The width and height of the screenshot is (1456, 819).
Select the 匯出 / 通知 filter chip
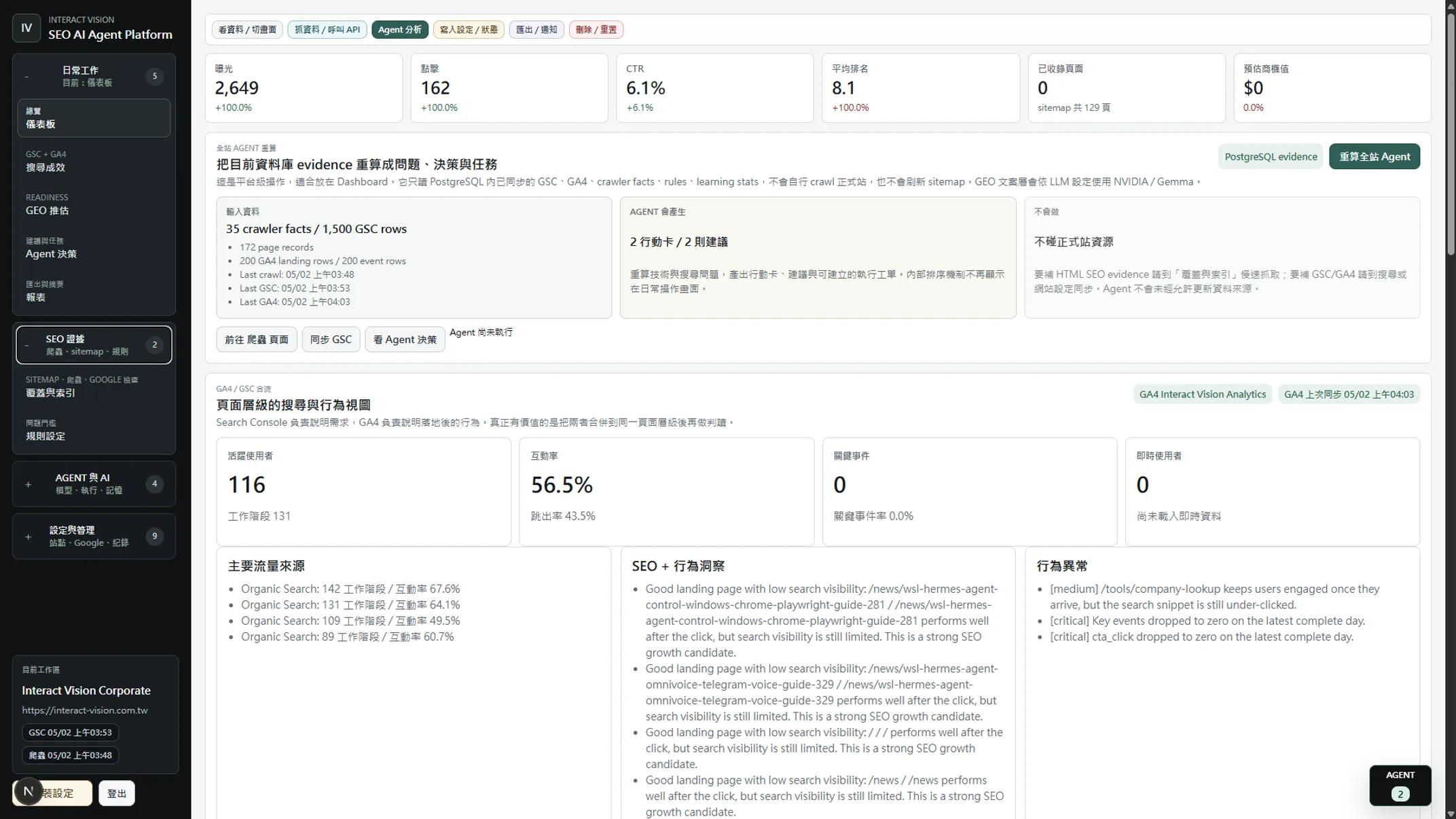coord(536,30)
